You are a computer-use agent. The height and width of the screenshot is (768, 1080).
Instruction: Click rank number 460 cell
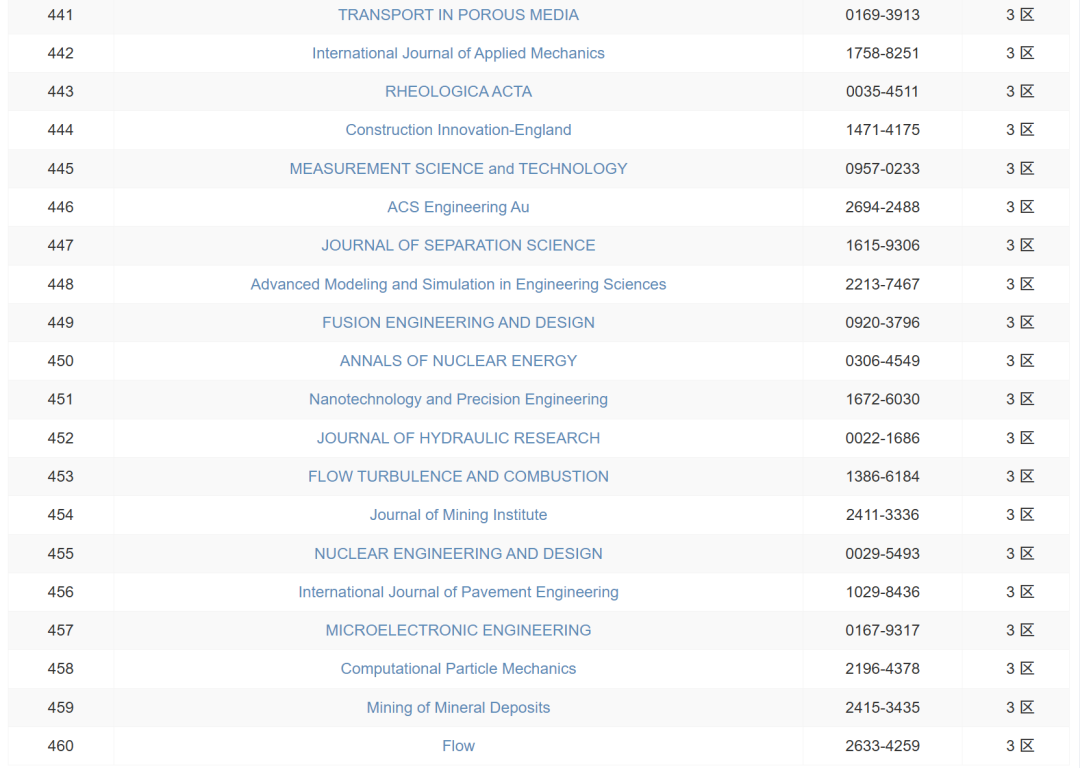61,746
